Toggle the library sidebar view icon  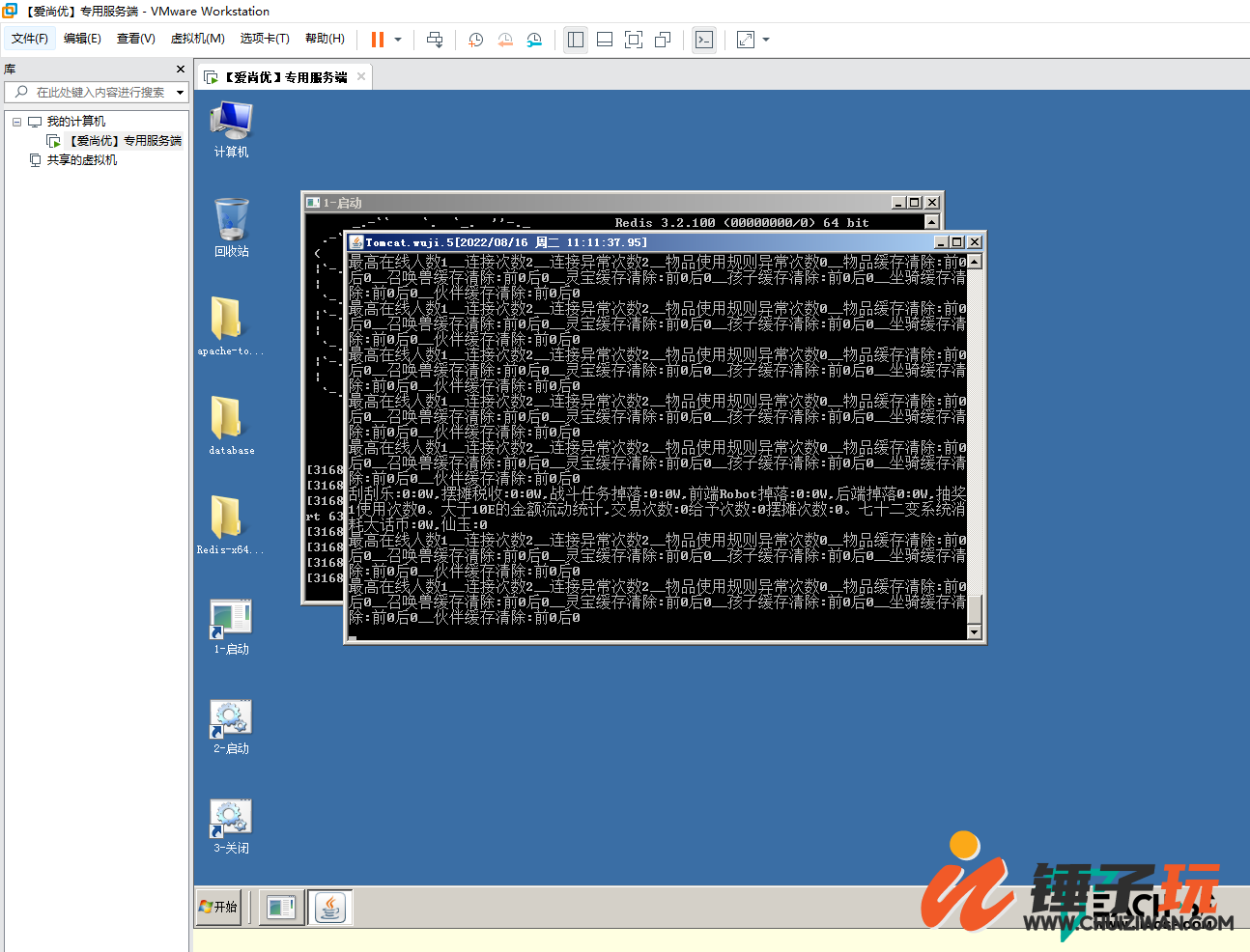pos(576,40)
